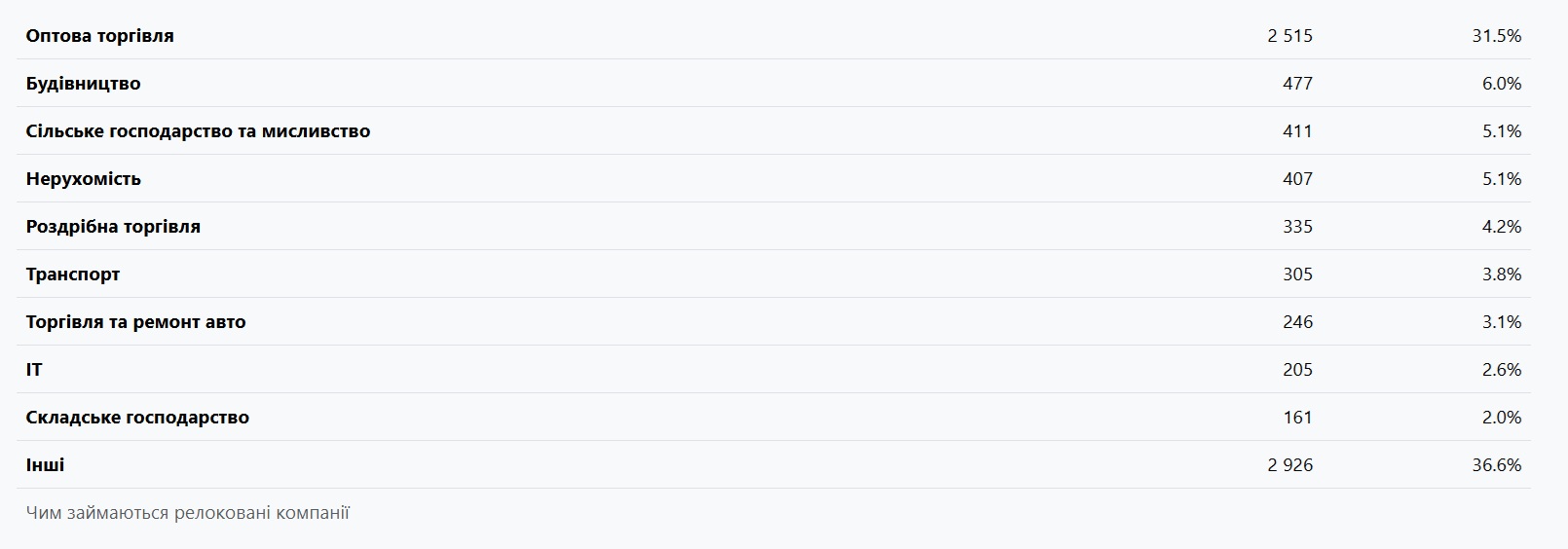Click the count value 335
The height and width of the screenshot is (549, 1568).
click(1297, 227)
